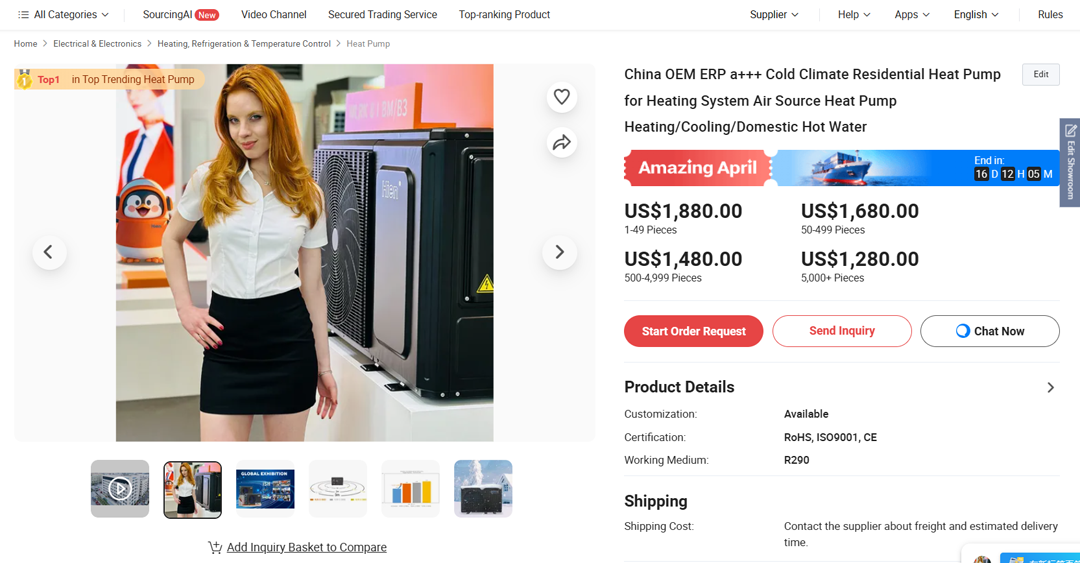
Task: Show previous product image
Action: (x=49, y=252)
